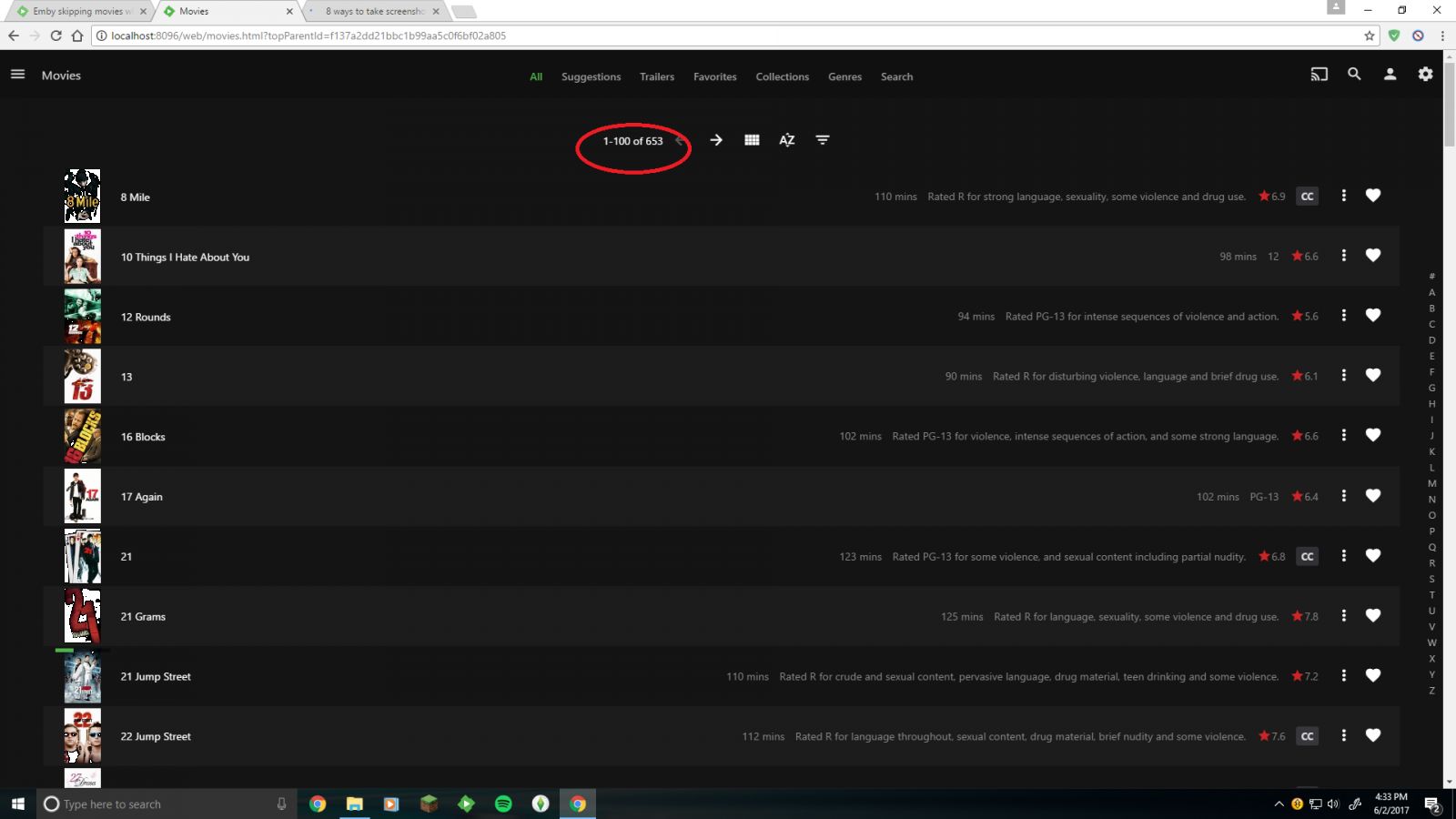Mark 16 Blocks as a favorite
The width and height of the screenshot is (1456, 819).
pos(1373,435)
